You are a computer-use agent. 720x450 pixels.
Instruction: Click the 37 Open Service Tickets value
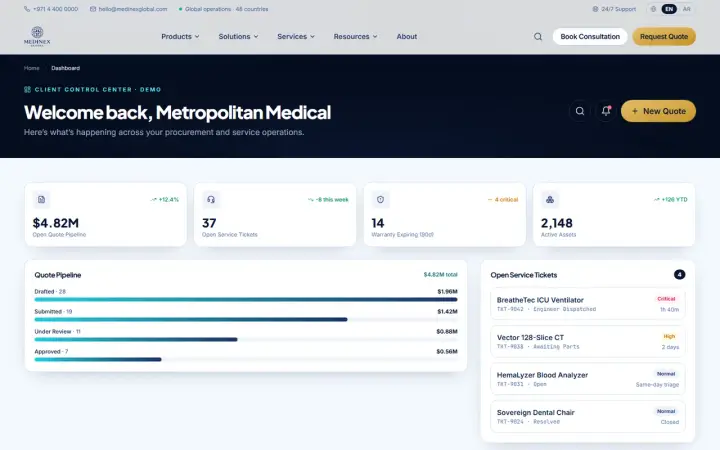(209, 223)
